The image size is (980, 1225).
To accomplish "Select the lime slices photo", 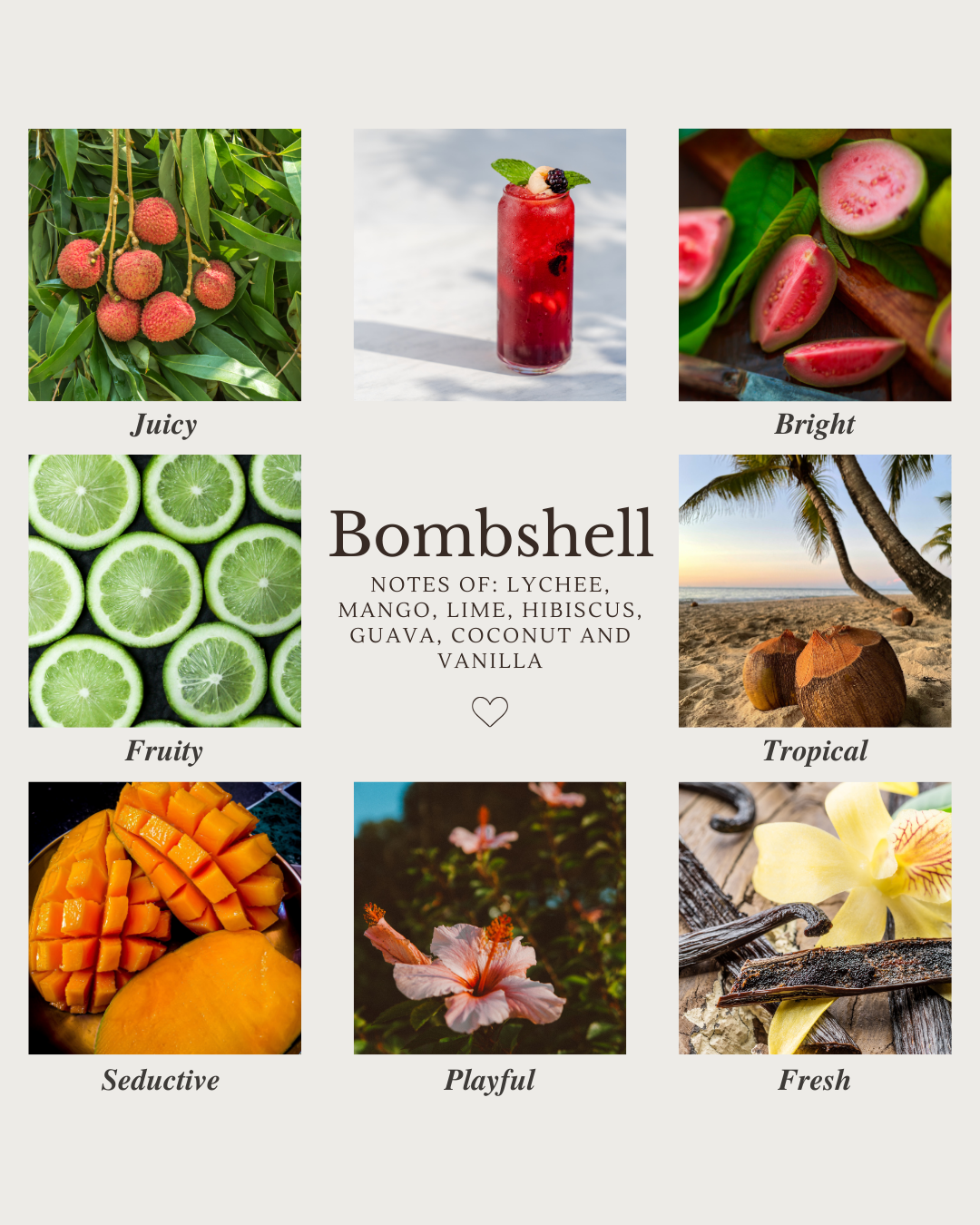I will tap(164, 591).
